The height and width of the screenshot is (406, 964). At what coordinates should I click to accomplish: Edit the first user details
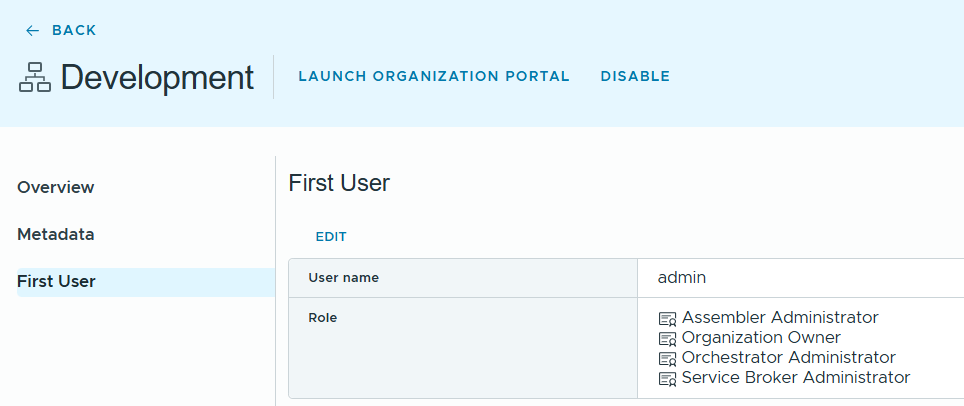(x=331, y=237)
